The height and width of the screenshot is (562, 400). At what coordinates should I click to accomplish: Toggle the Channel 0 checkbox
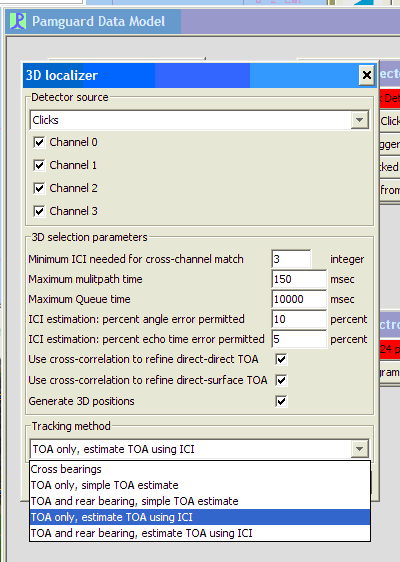(x=39, y=142)
